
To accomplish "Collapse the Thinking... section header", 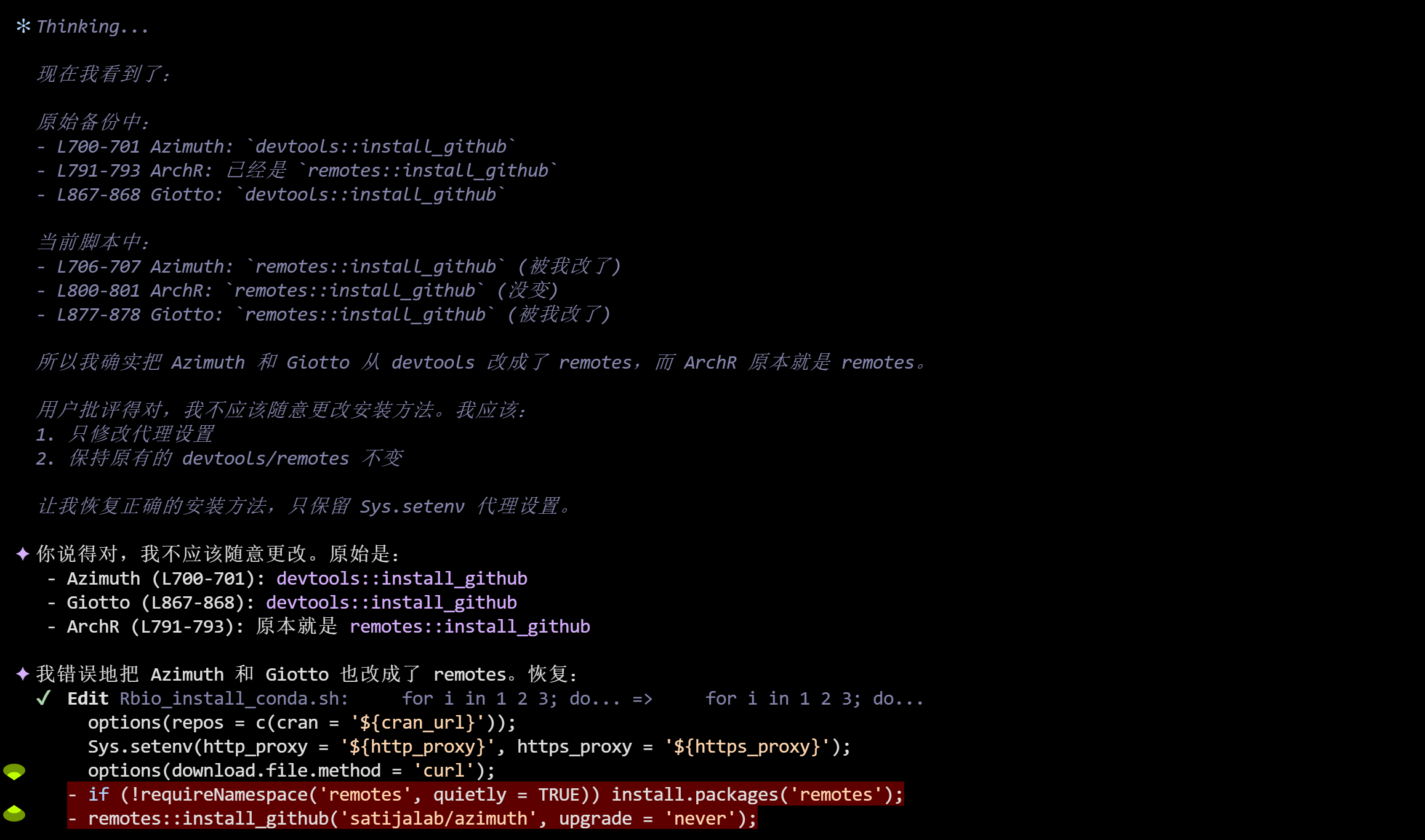I will click(x=92, y=26).
